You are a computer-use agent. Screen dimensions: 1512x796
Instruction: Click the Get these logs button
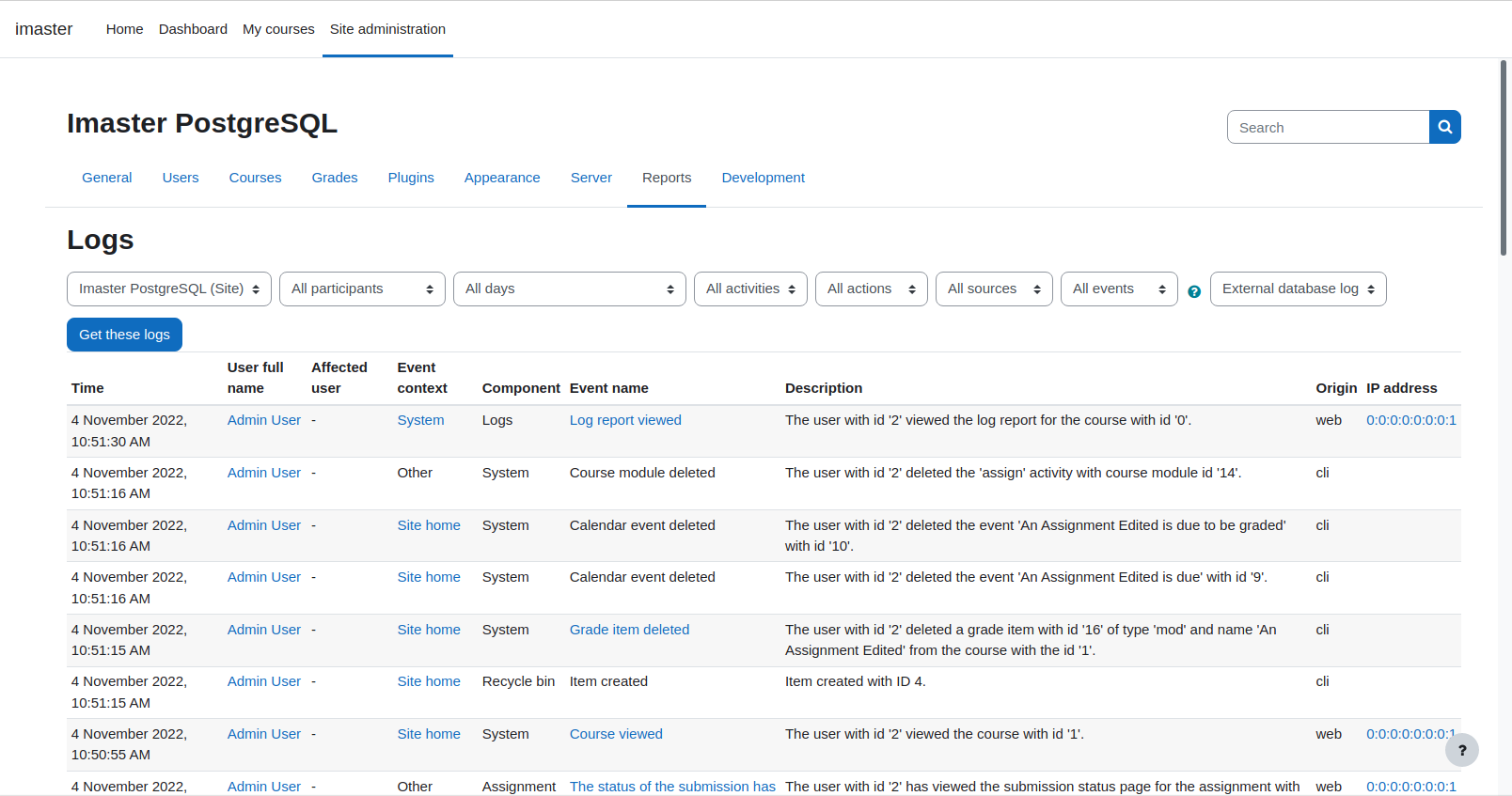pyautogui.click(x=124, y=335)
